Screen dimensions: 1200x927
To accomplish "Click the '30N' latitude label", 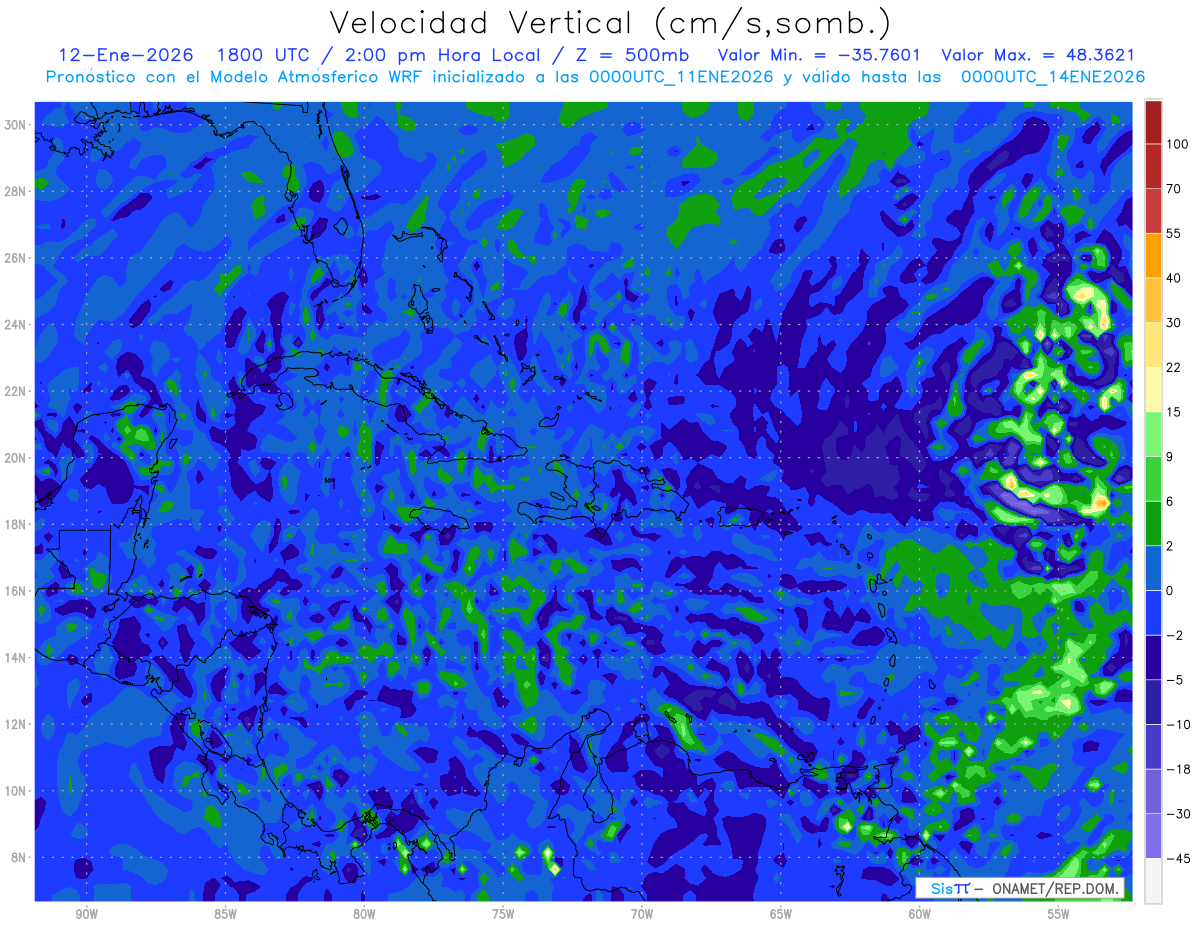I will pos(17,124).
